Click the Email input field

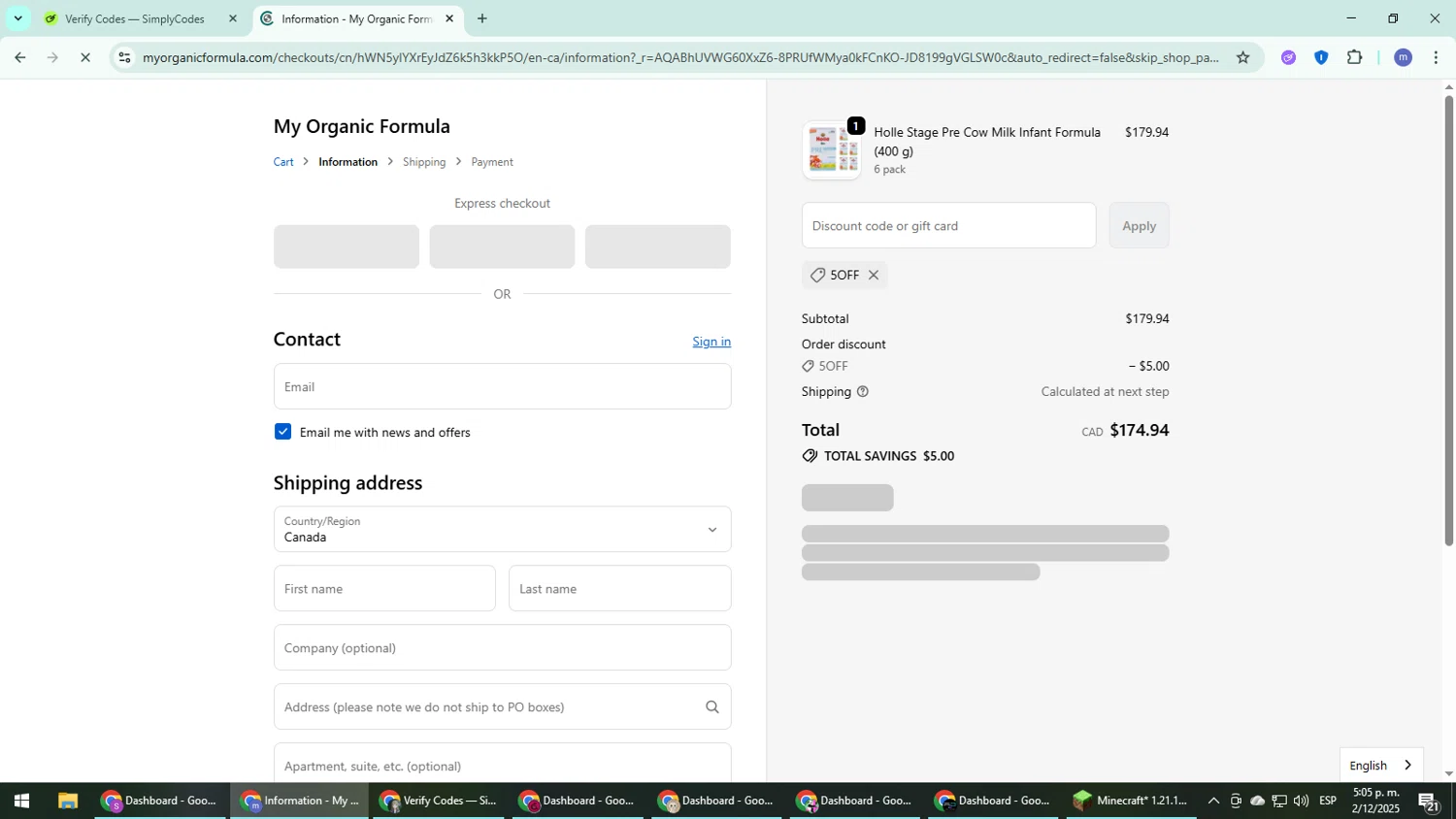[x=502, y=387]
